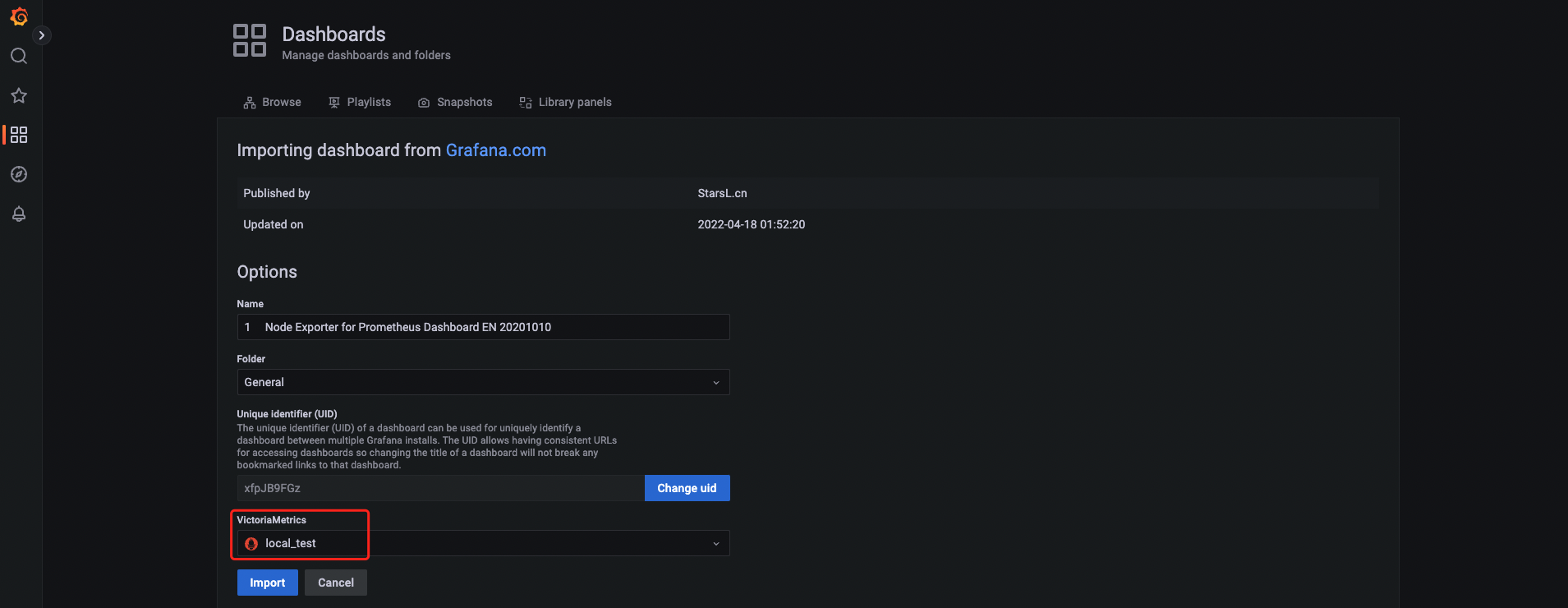This screenshot has height=608, width=1568.
Task: Click the Published by label
Action: point(277,193)
